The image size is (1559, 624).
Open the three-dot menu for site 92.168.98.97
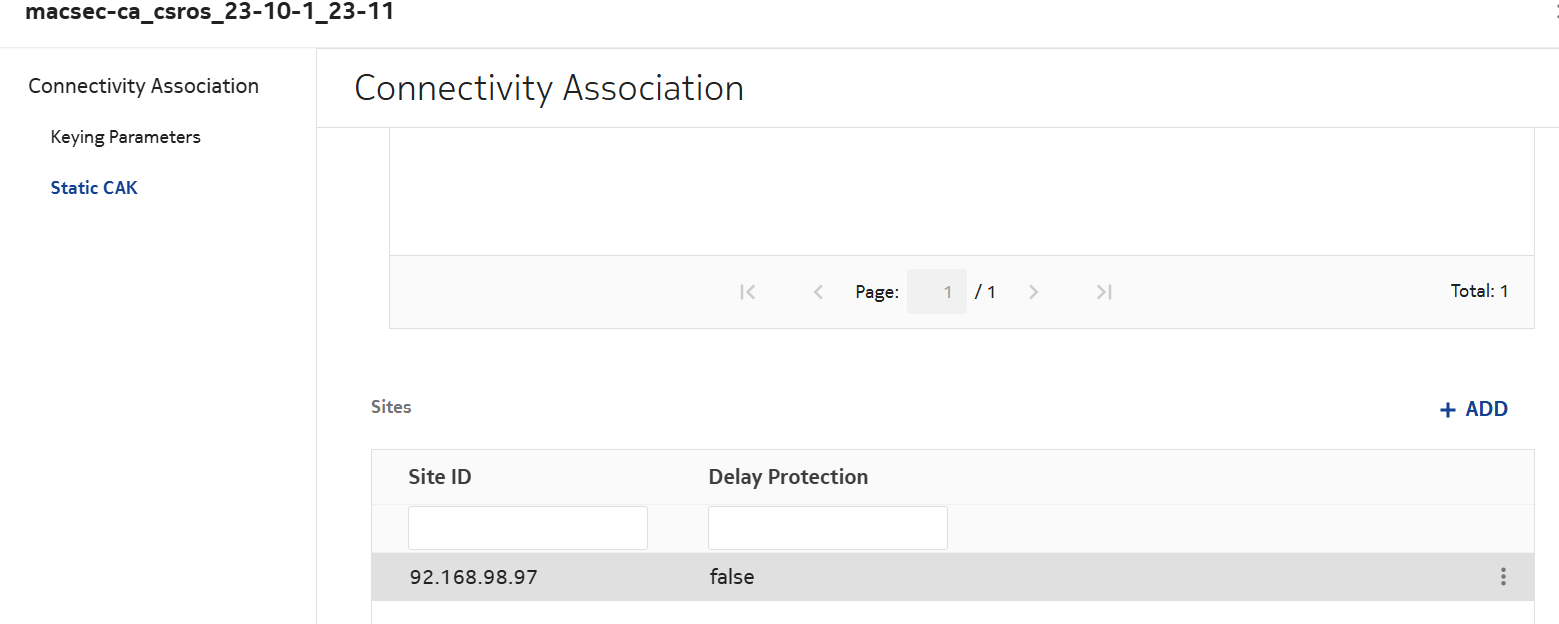[1502, 577]
